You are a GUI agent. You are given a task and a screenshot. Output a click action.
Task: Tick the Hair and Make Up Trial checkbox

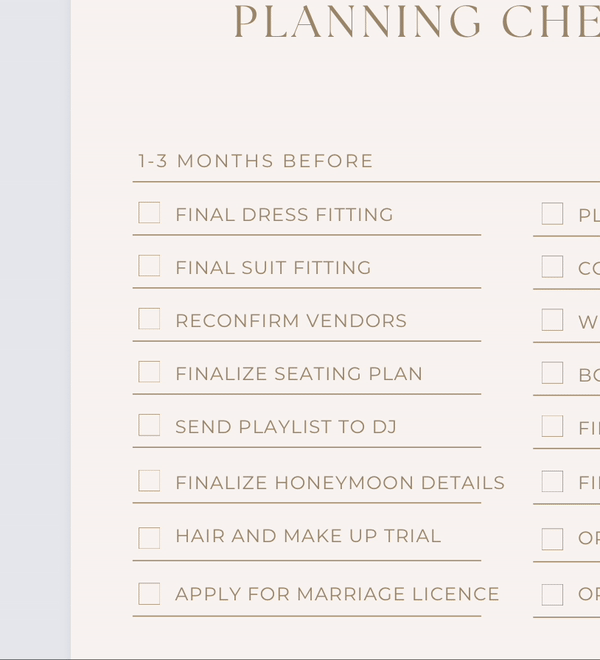tap(149, 538)
